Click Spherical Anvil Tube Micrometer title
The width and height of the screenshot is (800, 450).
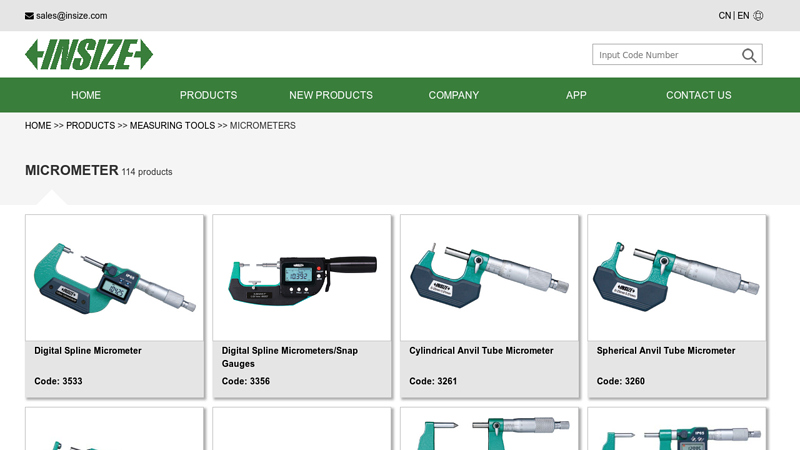pyautogui.click(x=666, y=351)
